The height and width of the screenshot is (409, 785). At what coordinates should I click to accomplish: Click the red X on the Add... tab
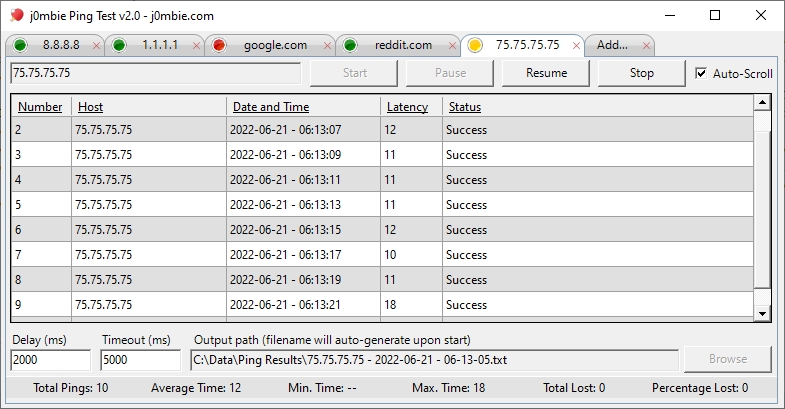click(646, 46)
